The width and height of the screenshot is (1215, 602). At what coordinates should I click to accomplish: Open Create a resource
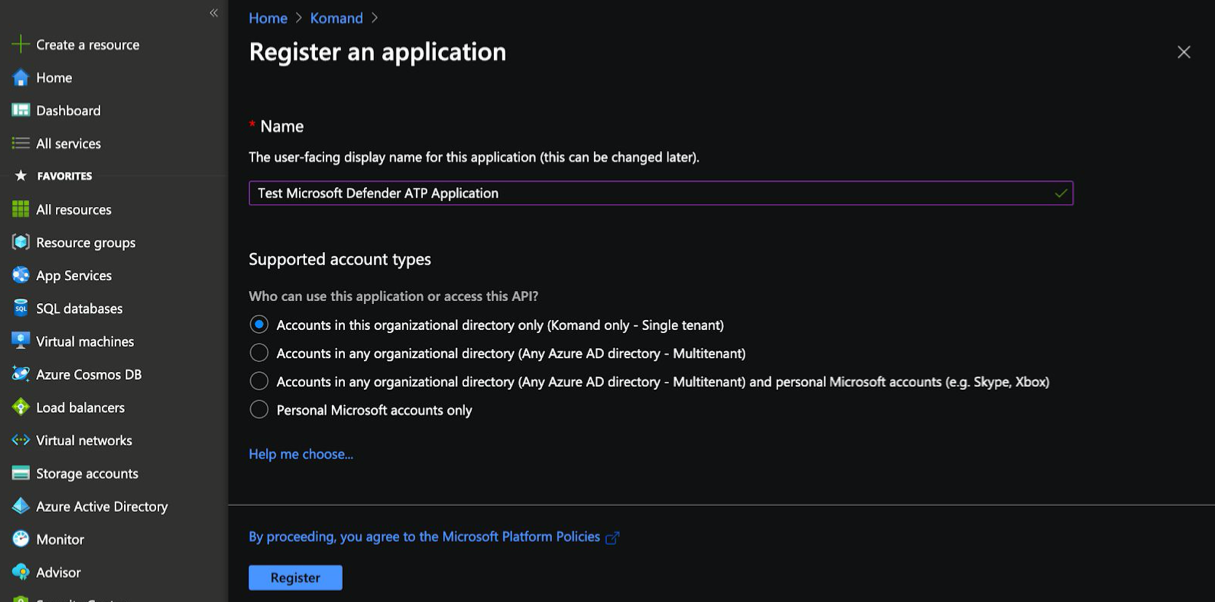(88, 44)
